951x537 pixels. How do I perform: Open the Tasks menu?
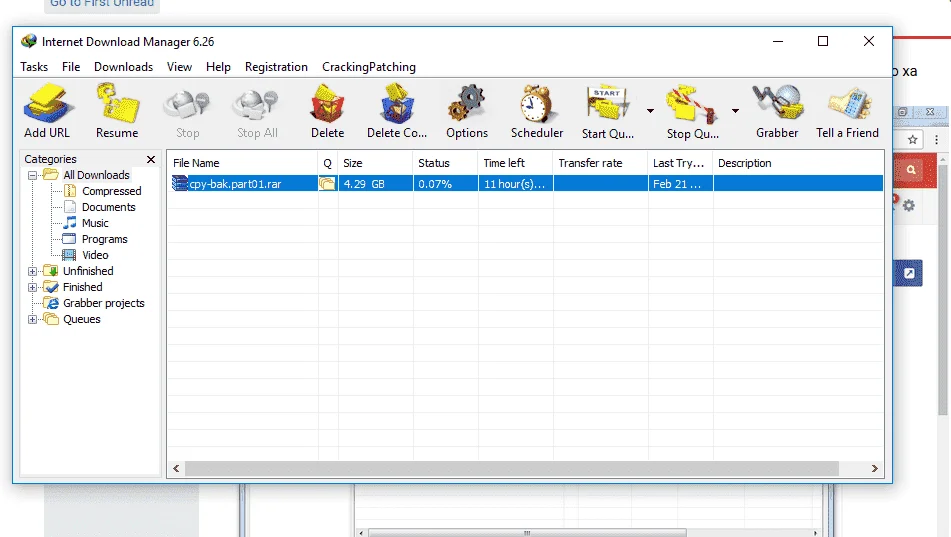coord(34,67)
